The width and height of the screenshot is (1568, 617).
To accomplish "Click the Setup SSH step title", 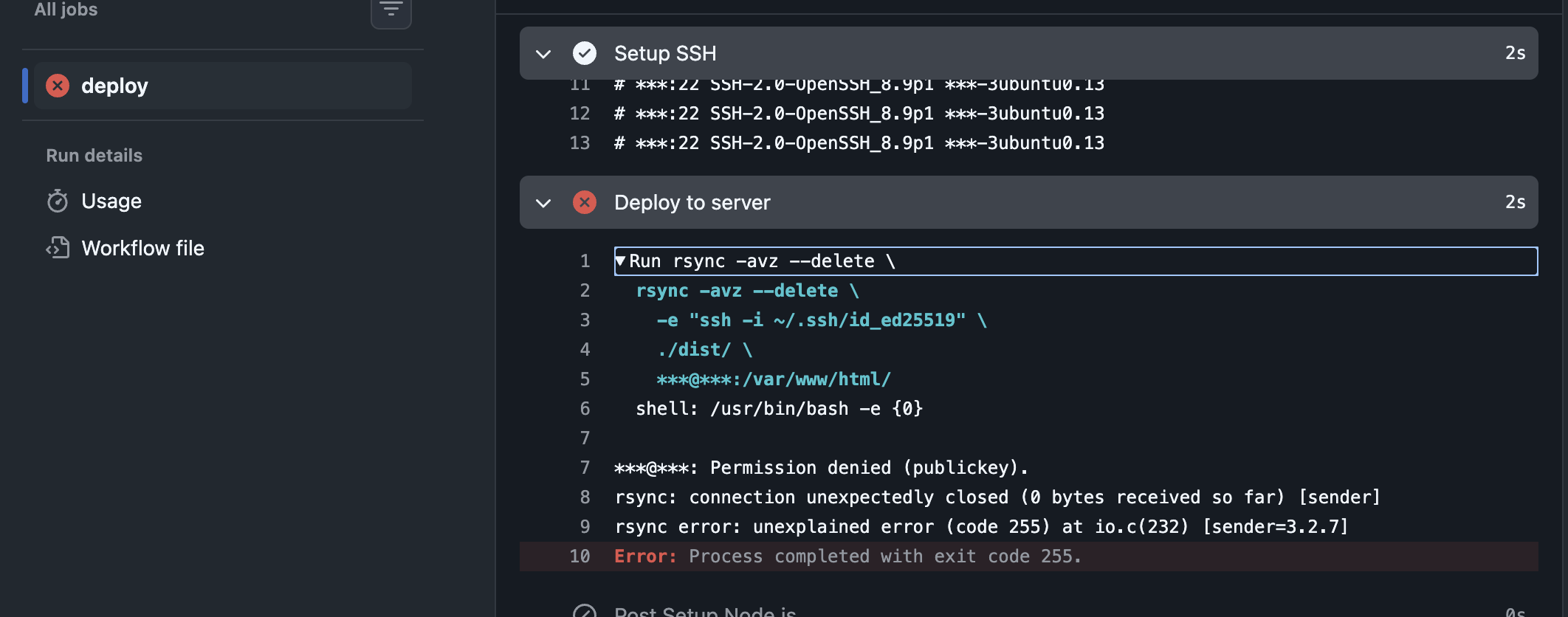I will click(x=664, y=53).
